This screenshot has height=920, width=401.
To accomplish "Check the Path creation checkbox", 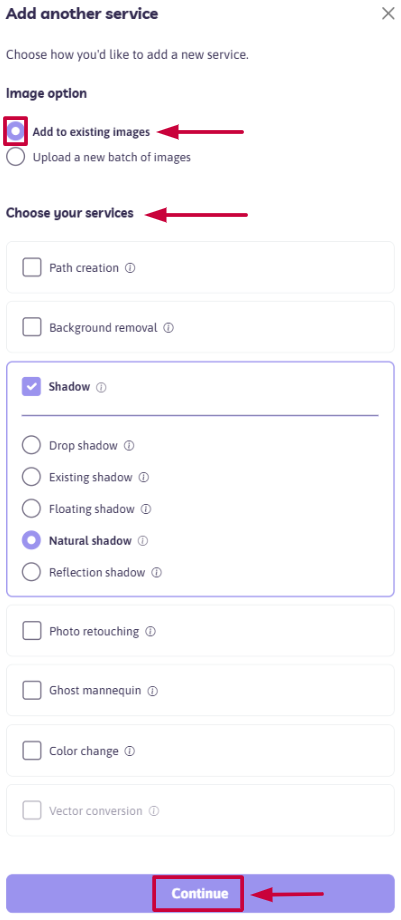I will [32, 268].
